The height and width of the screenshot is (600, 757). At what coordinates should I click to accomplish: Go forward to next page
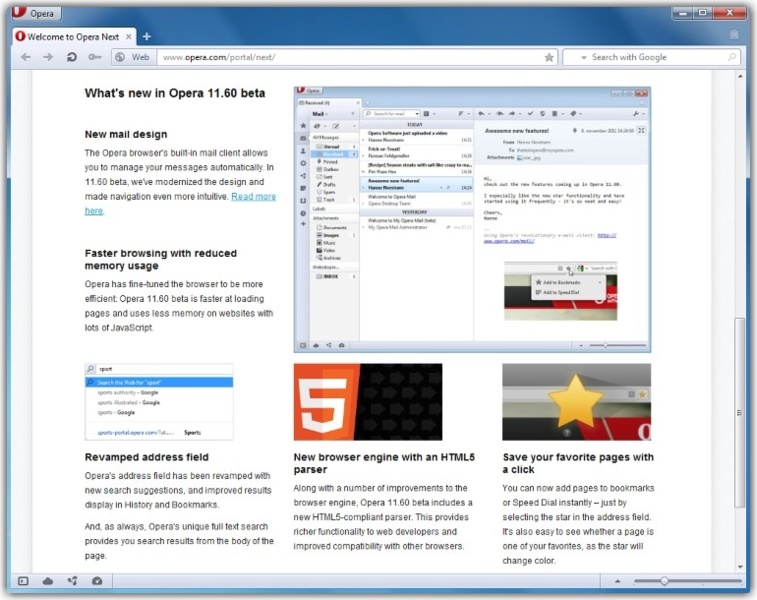[48, 57]
